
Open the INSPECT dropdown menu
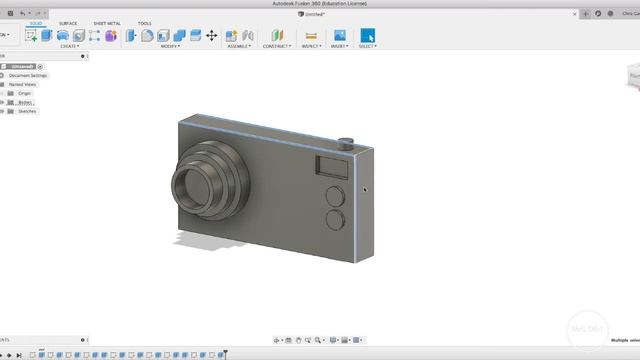[311, 46]
